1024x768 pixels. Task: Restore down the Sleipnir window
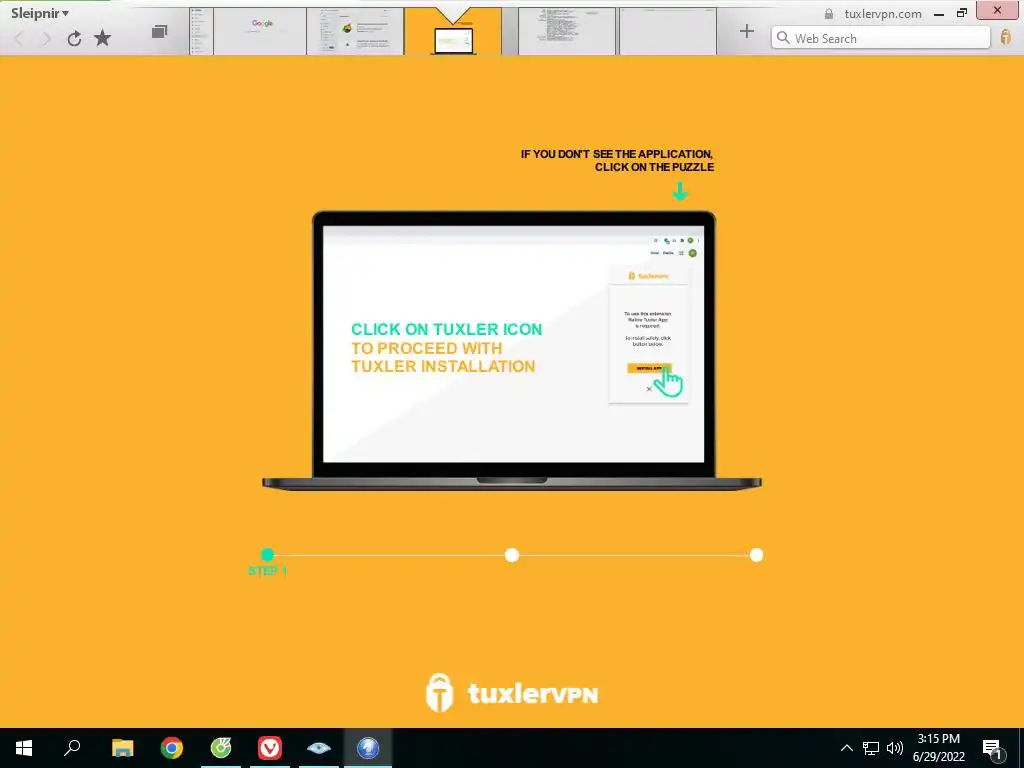pyautogui.click(x=962, y=13)
